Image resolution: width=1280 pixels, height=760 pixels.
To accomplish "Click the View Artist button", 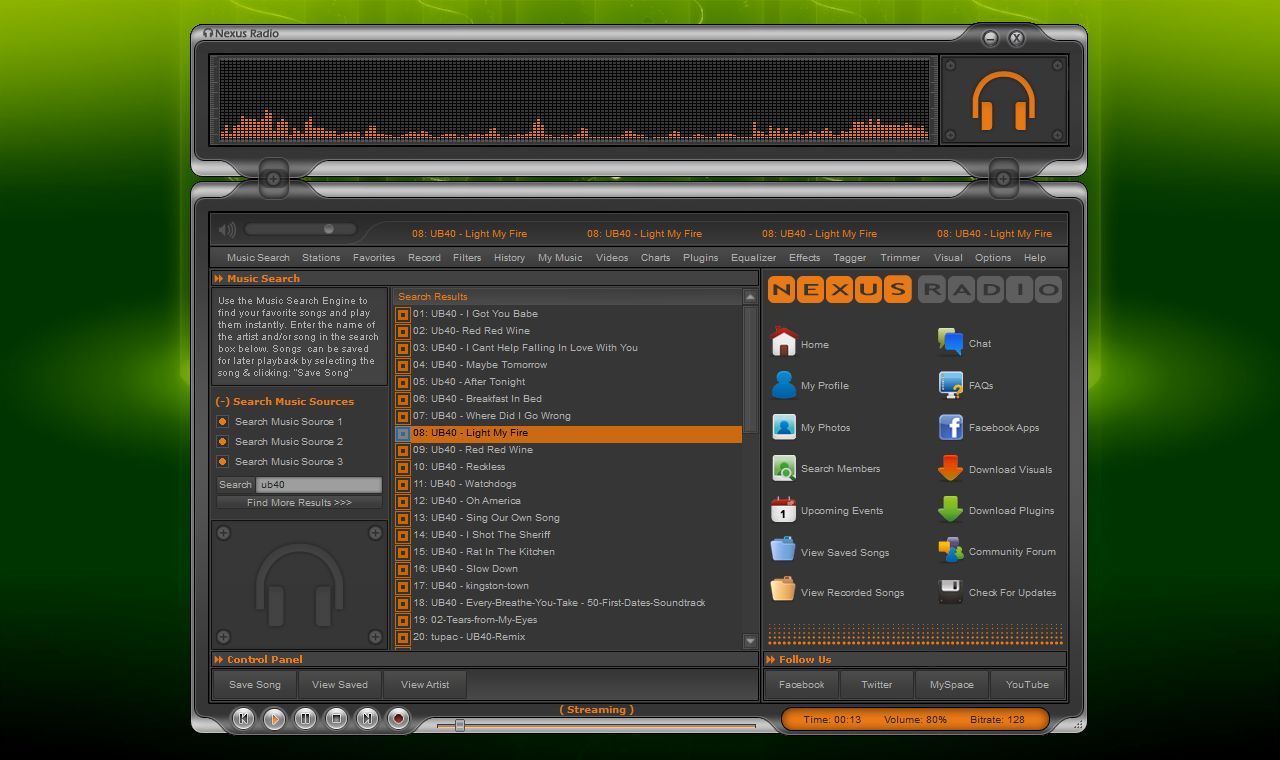I will click(x=425, y=685).
